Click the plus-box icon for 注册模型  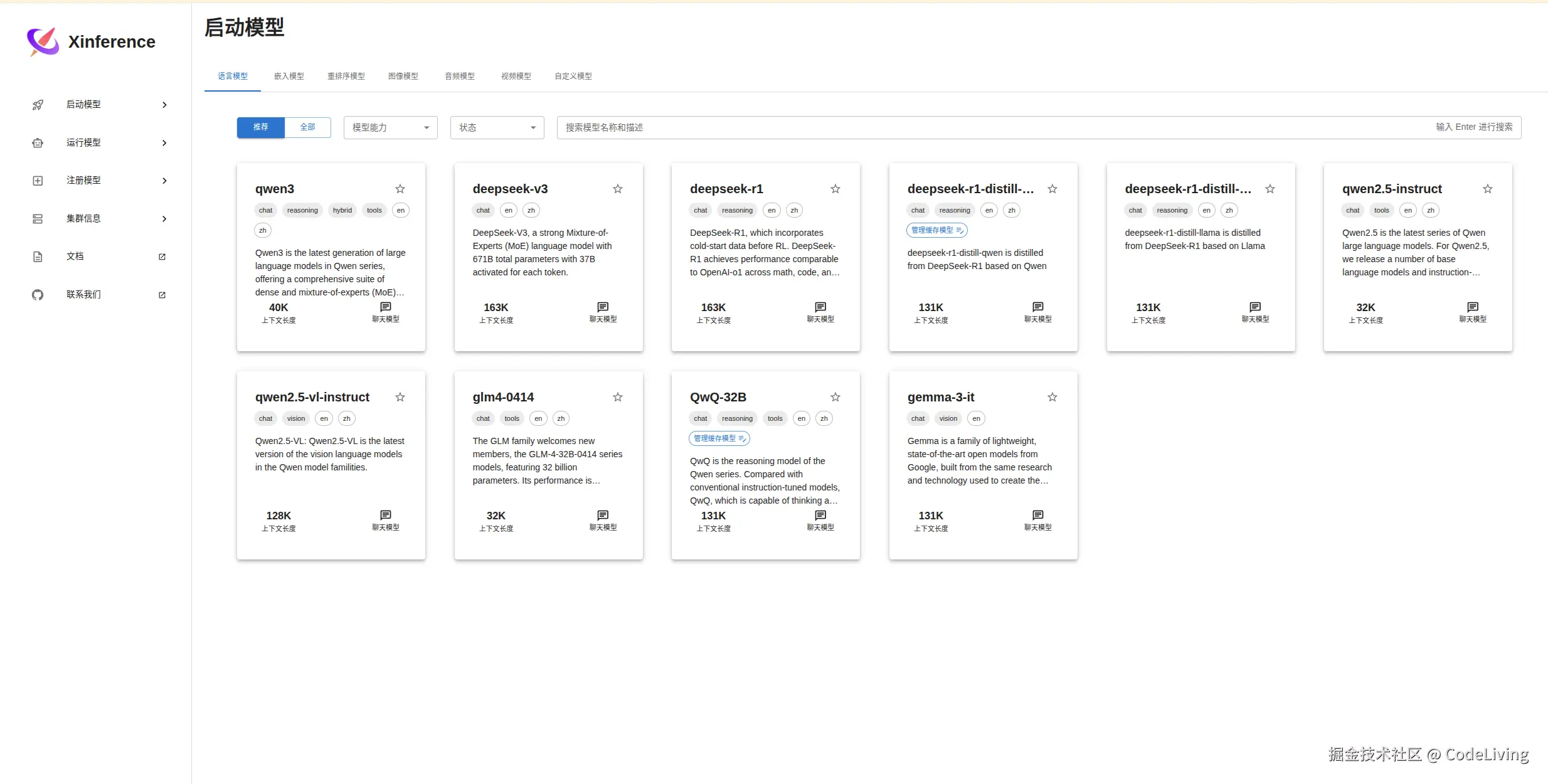coord(38,181)
